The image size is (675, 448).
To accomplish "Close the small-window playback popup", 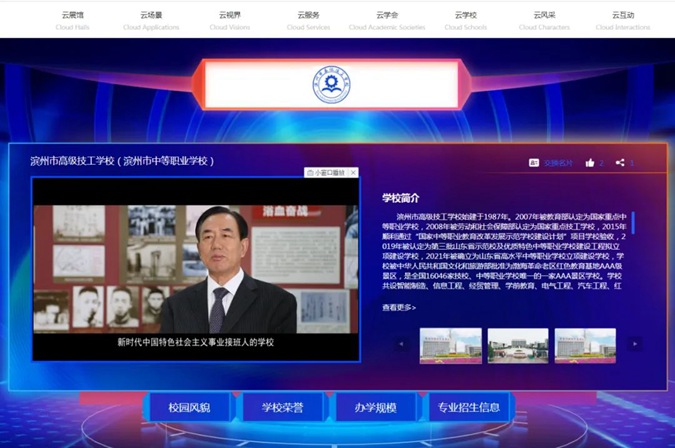I will [x=353, y=173].
